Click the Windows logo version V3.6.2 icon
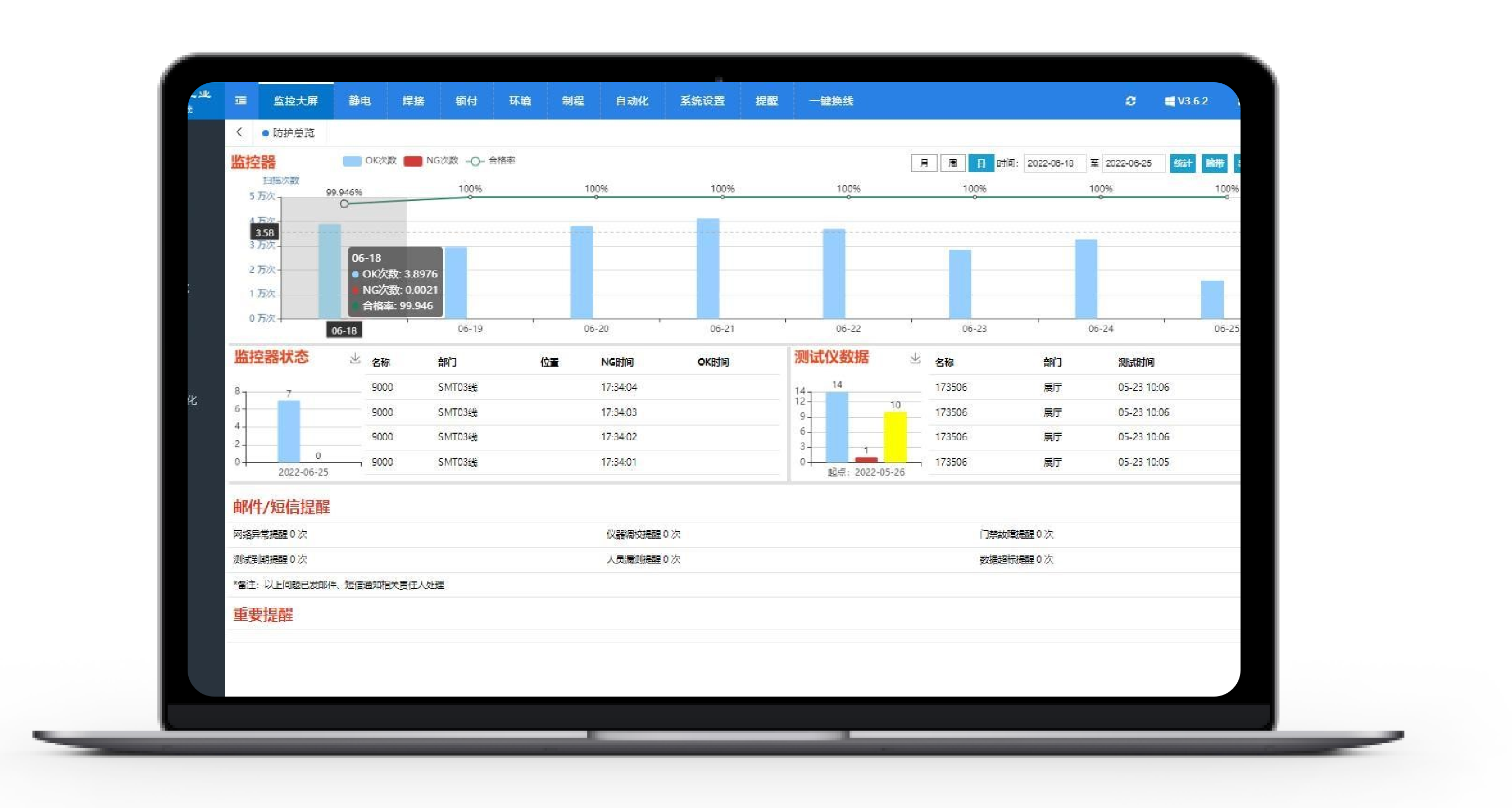This screenshot has width=1512, height=808. [1170, 101]
